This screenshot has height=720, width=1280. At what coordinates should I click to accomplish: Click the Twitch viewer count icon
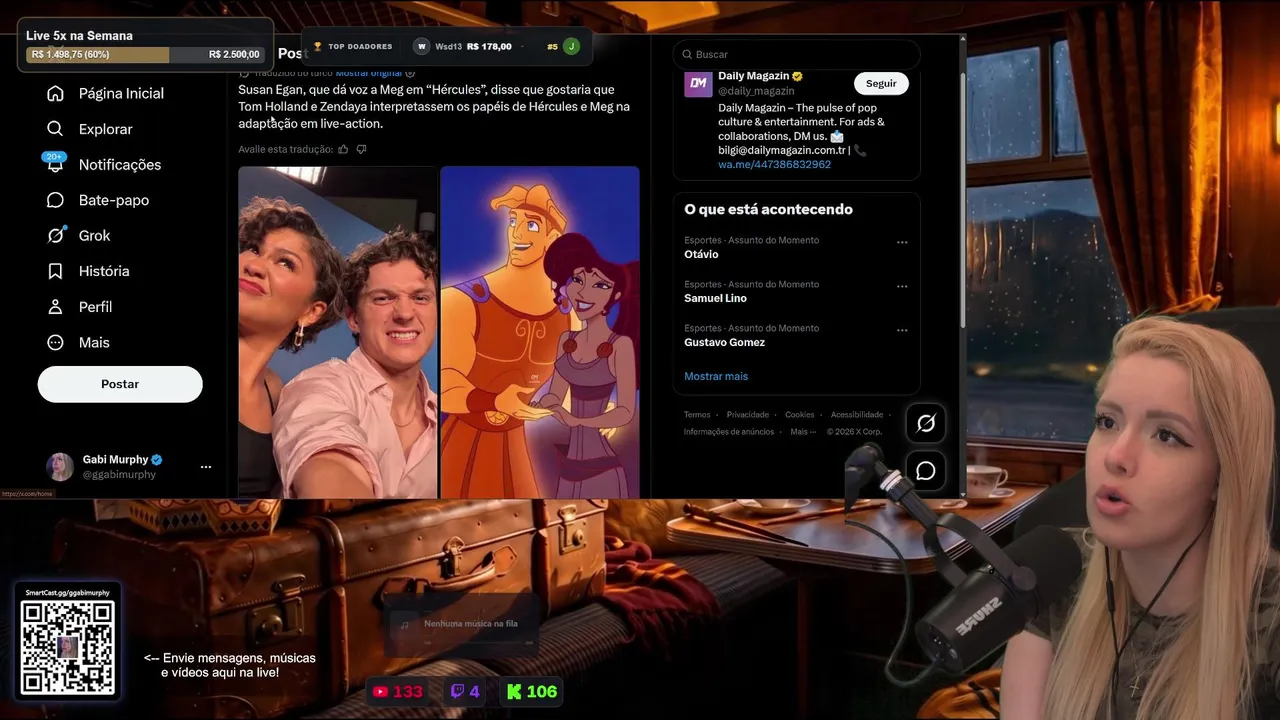pyautogui.click(x=457, y=691)
